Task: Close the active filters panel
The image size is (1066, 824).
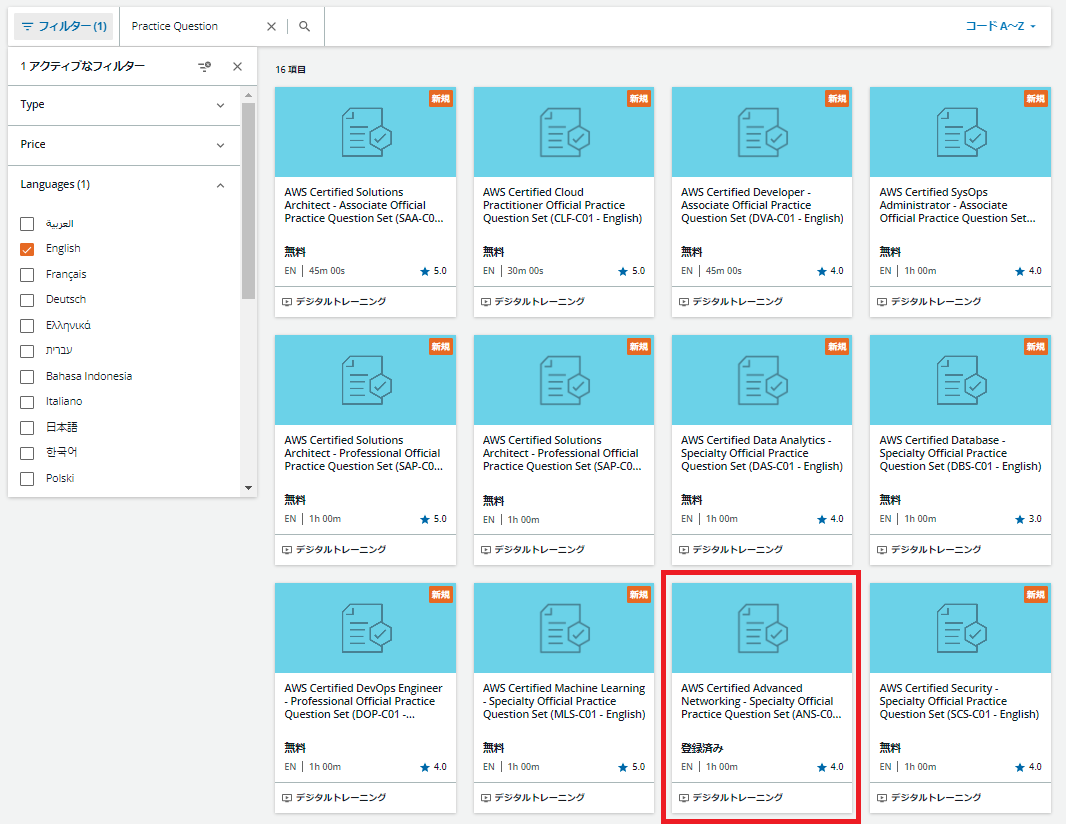Action: coord(237,67)
